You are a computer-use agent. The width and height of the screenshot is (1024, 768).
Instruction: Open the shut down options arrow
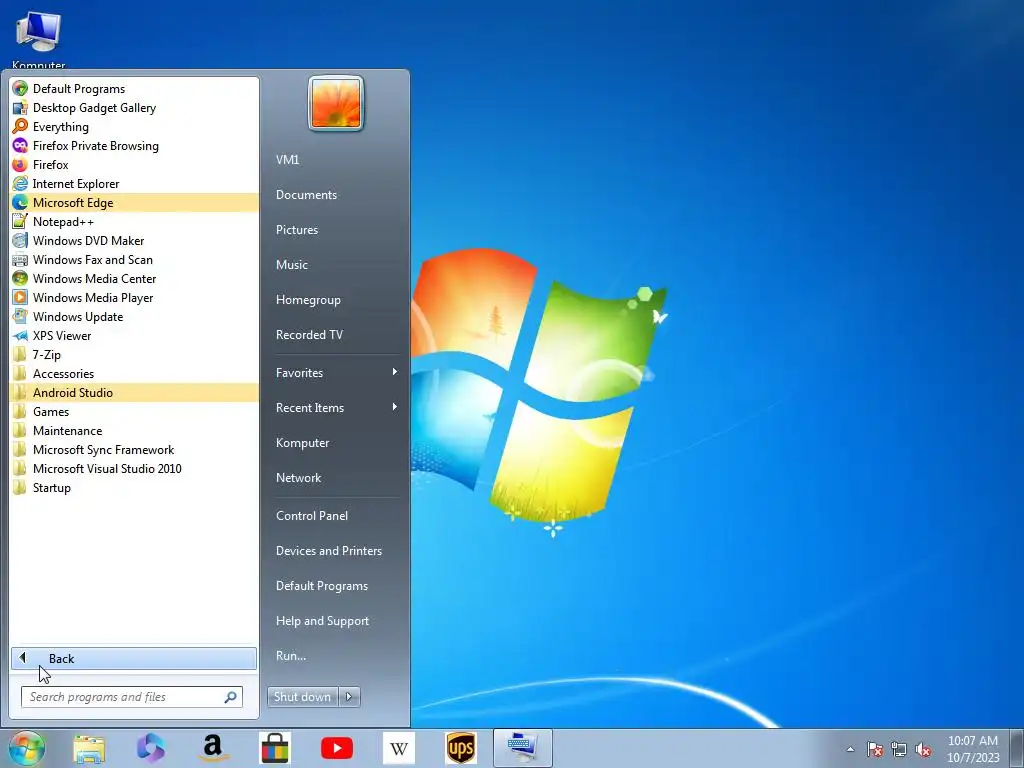pyautogui.click(x=349, y=697)
